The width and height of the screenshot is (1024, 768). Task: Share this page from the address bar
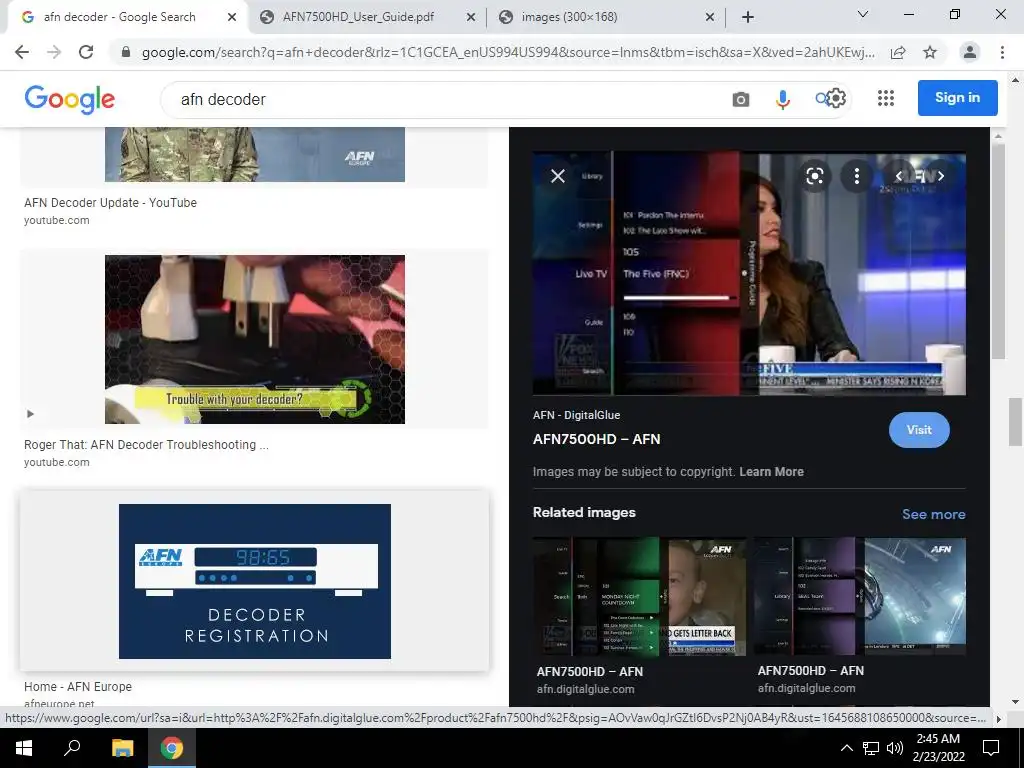click(x=898, y=52)
